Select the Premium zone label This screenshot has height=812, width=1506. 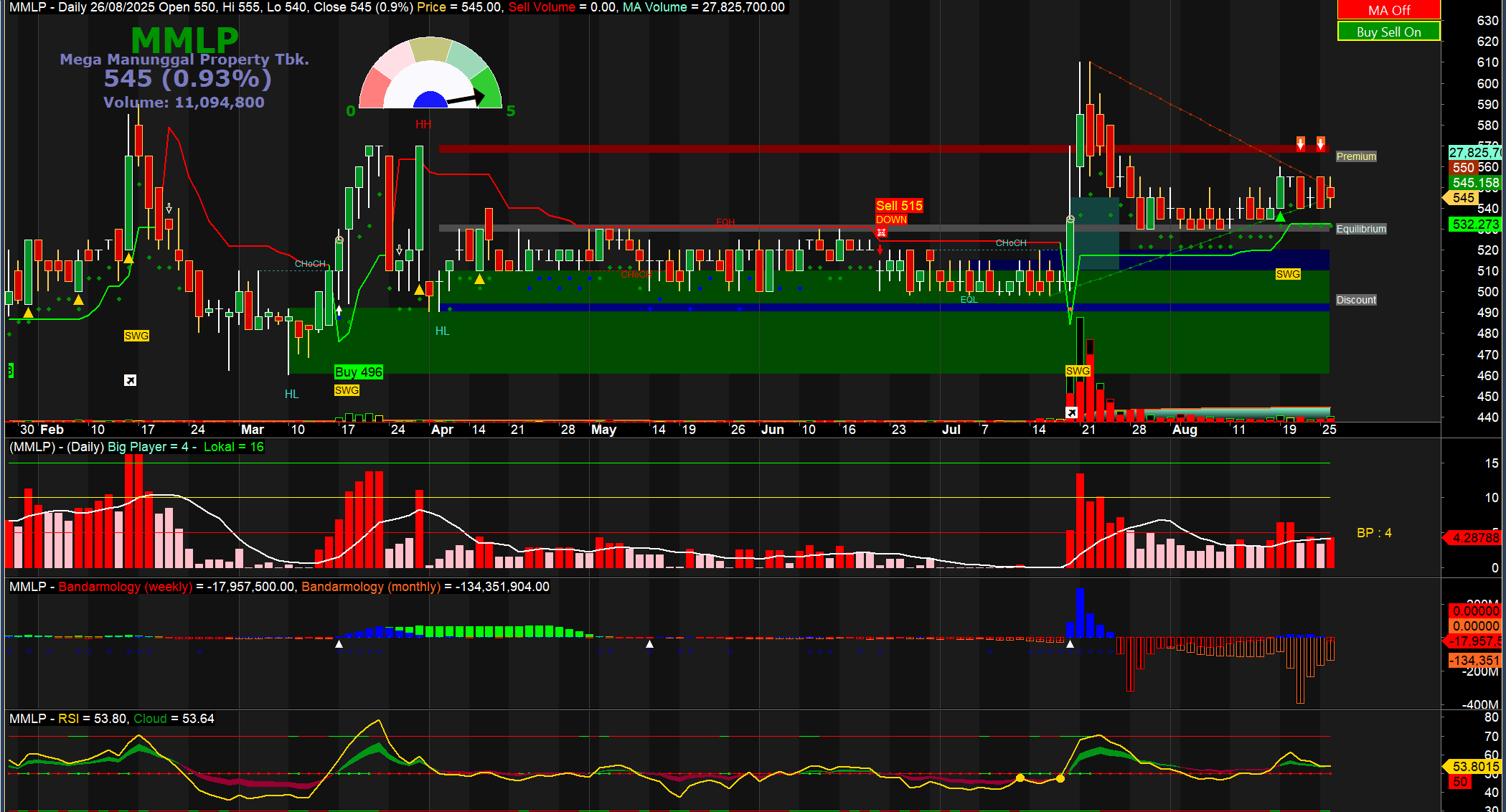[1356, 156]
